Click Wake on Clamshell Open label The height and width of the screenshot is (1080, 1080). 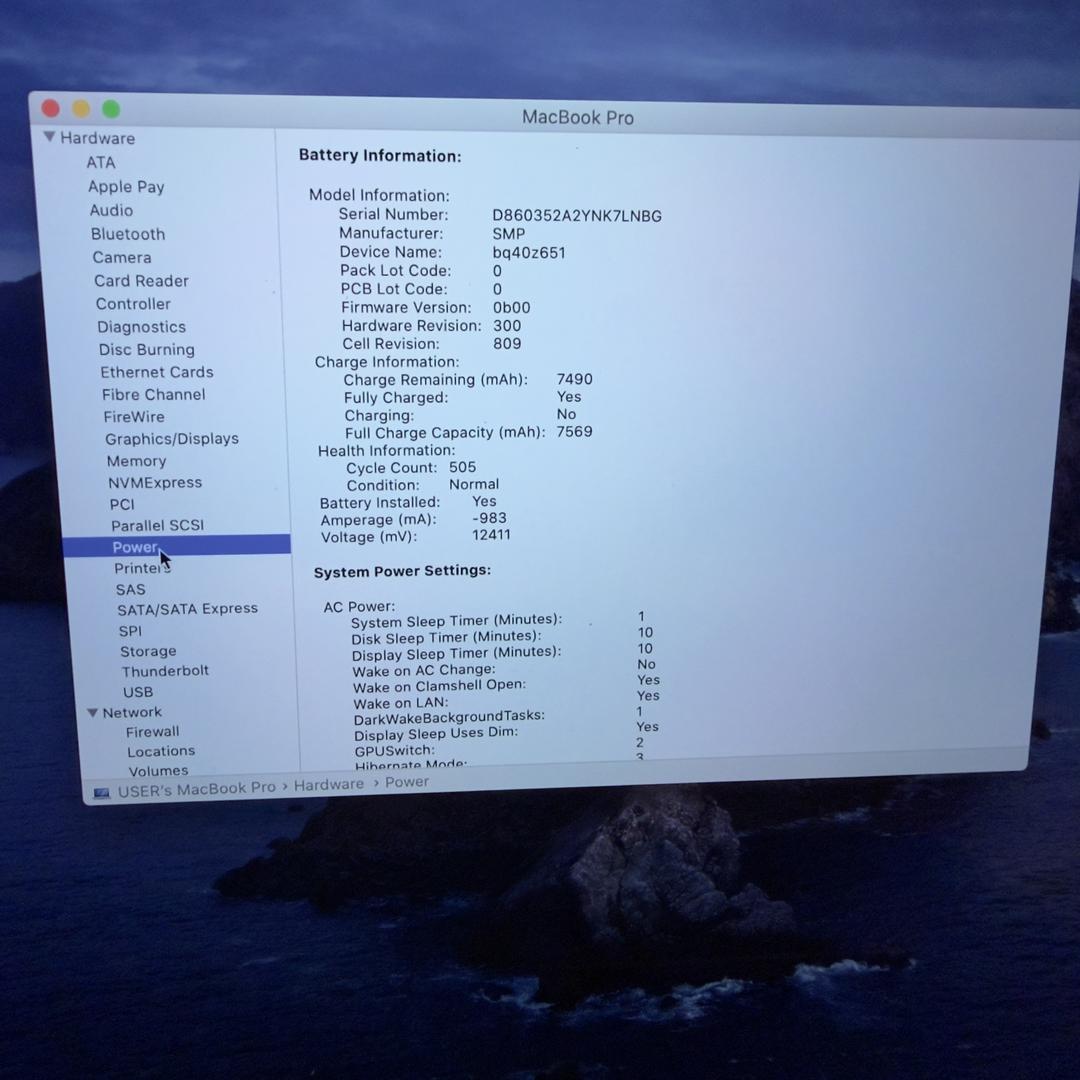(x=439, y=686)
